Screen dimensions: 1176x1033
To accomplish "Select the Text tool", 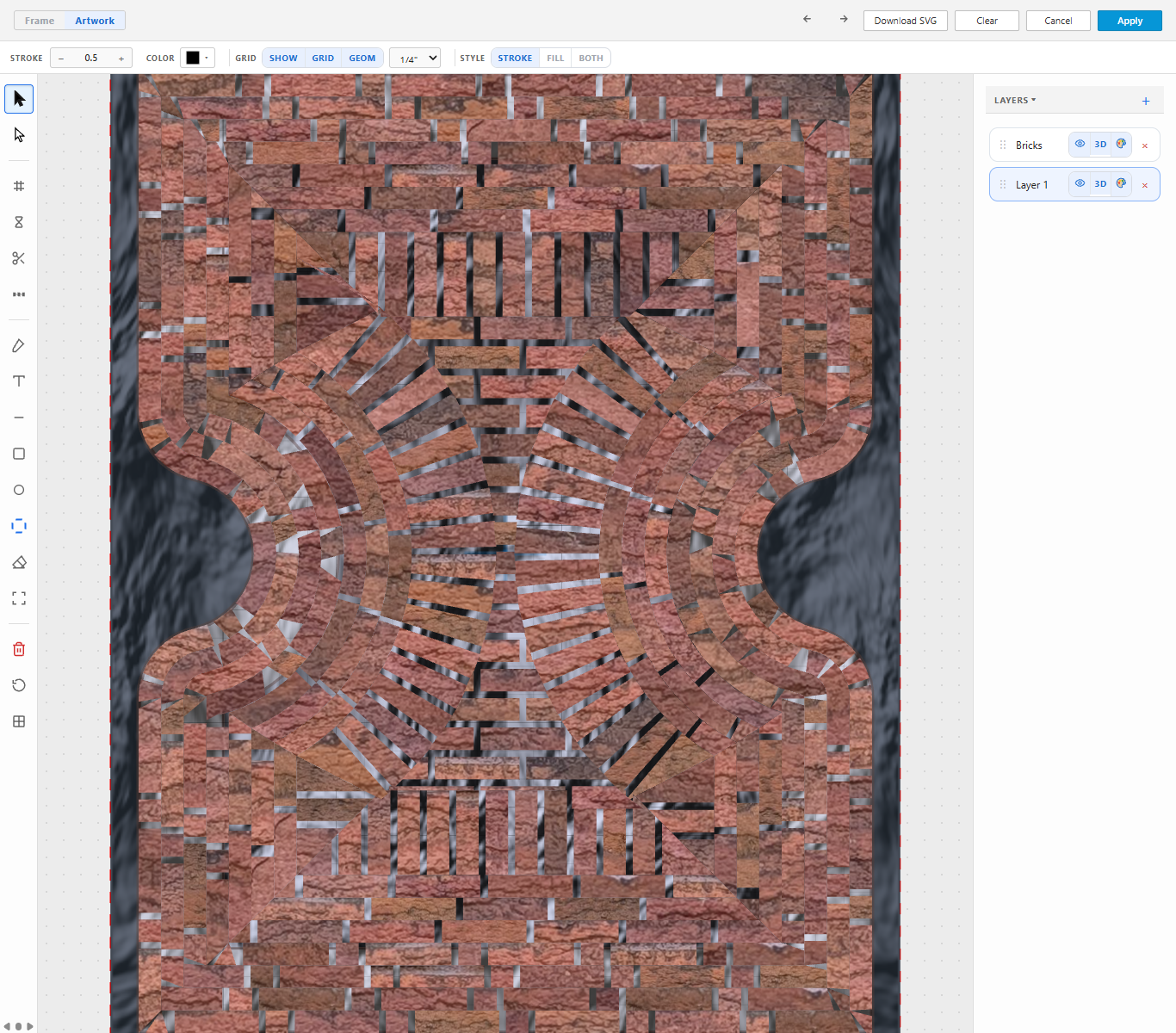I will click(x=19, y=381).
